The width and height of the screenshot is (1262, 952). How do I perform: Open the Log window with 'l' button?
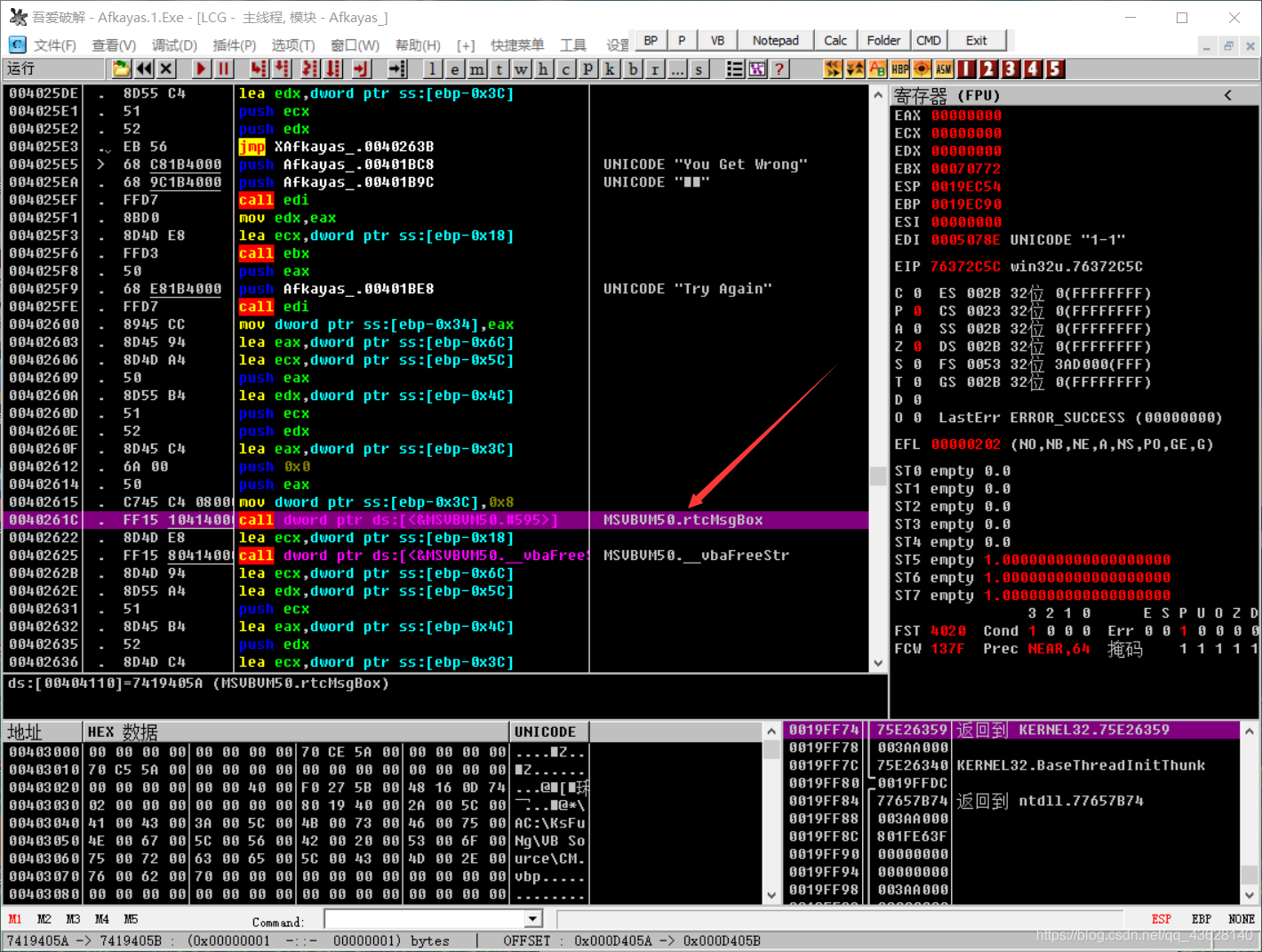coord(432,68)
